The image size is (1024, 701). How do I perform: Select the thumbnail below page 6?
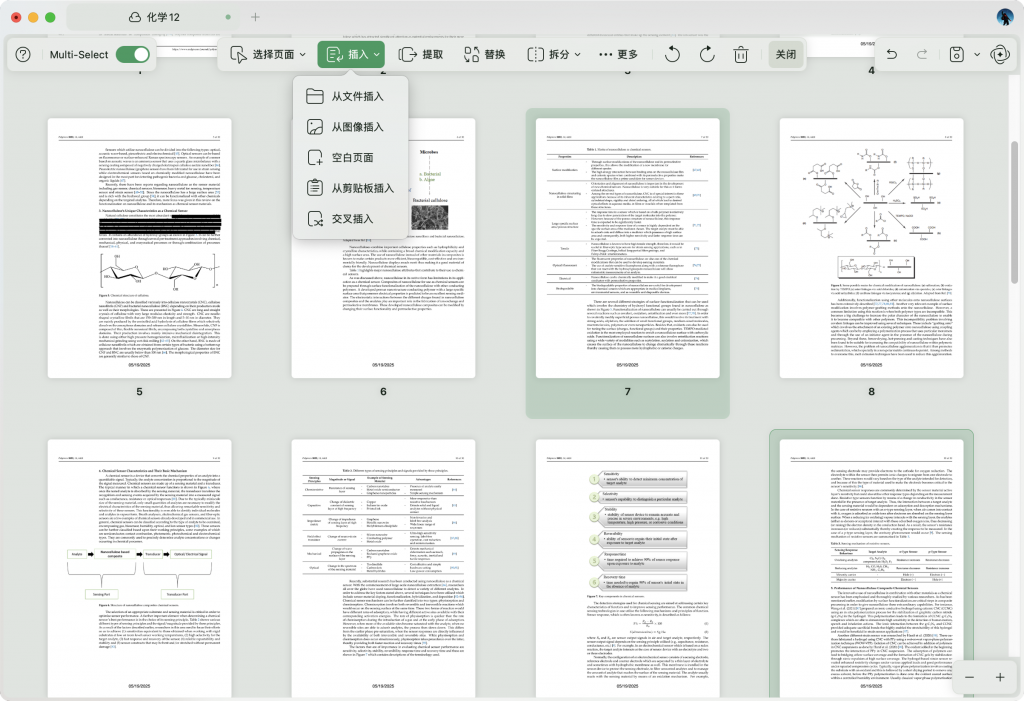tap(383, 568)
